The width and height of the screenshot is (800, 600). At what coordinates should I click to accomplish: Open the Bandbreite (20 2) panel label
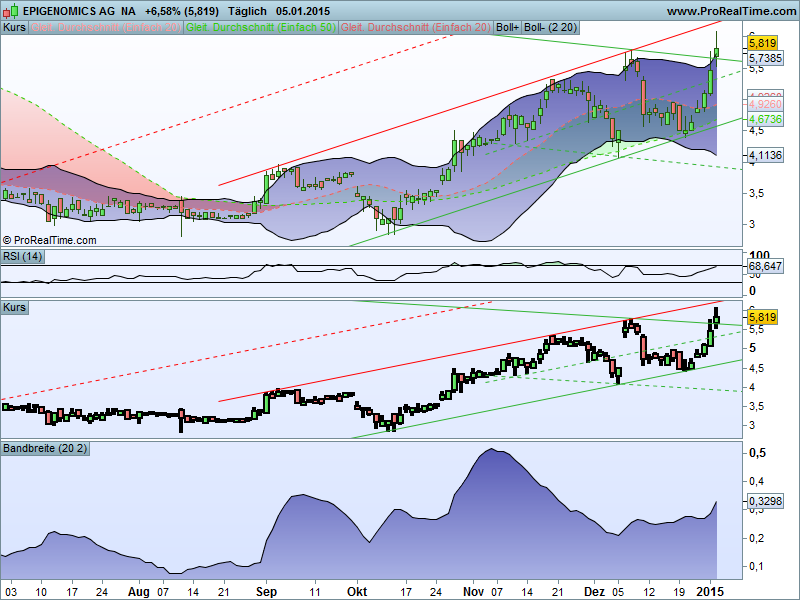coord(45,448)
